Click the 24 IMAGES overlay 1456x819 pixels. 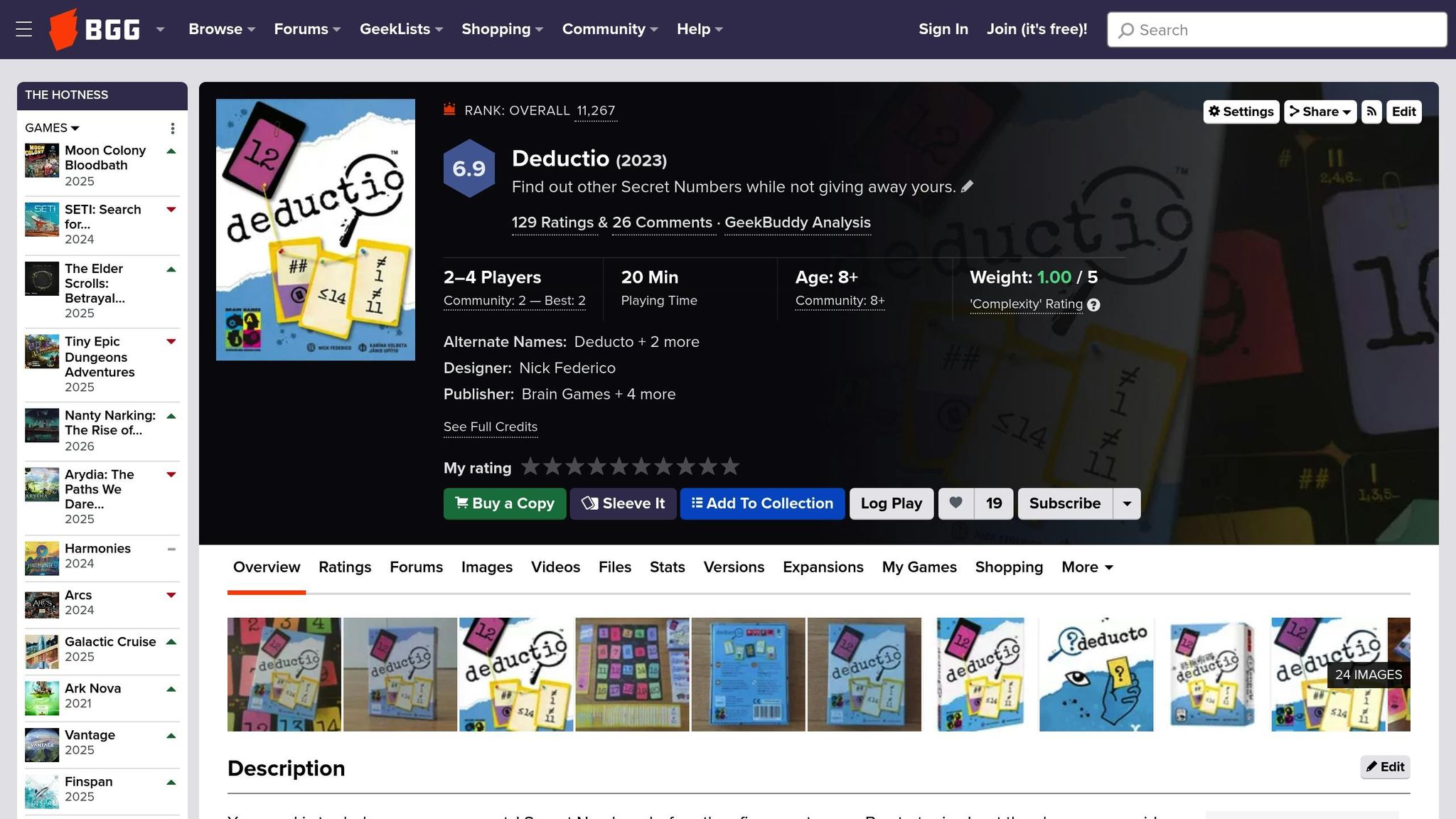click(1368, 675)
